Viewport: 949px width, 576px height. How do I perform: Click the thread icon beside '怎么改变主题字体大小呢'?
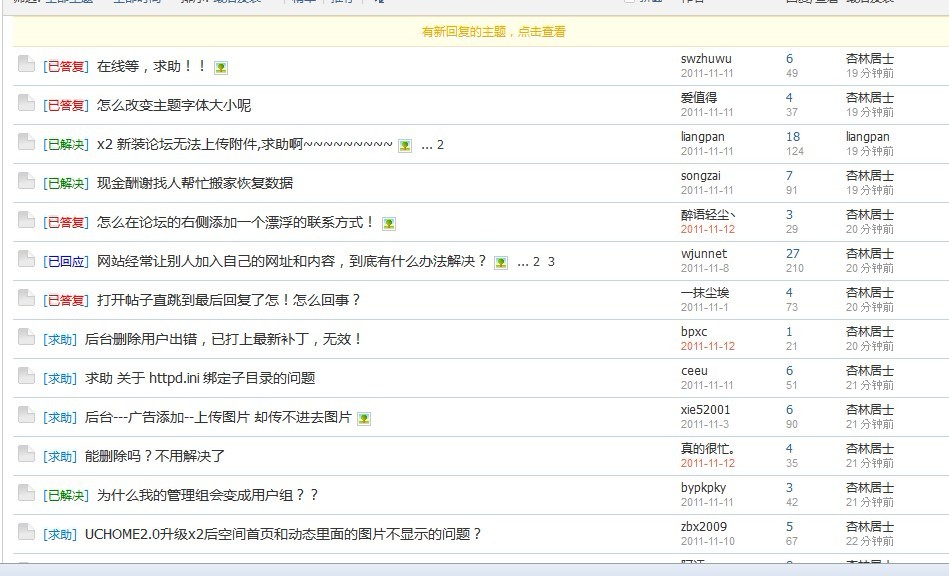(x=26, y=103)
